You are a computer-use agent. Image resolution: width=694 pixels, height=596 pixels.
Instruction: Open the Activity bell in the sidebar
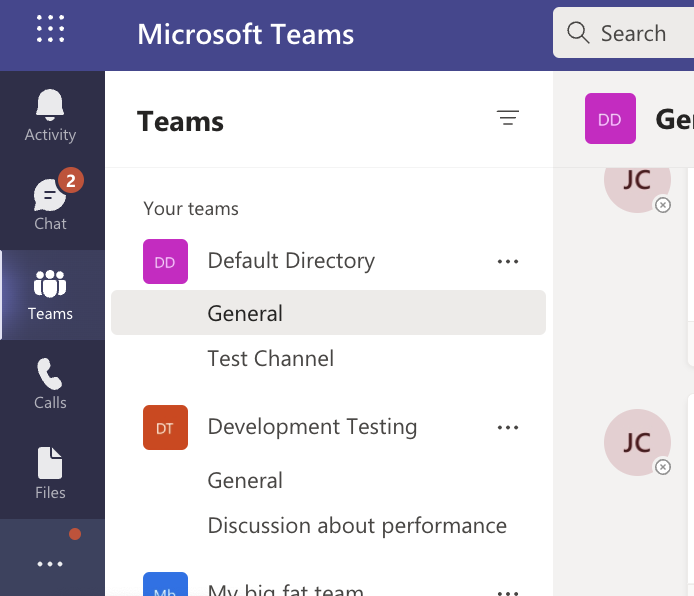click(50, 115)
